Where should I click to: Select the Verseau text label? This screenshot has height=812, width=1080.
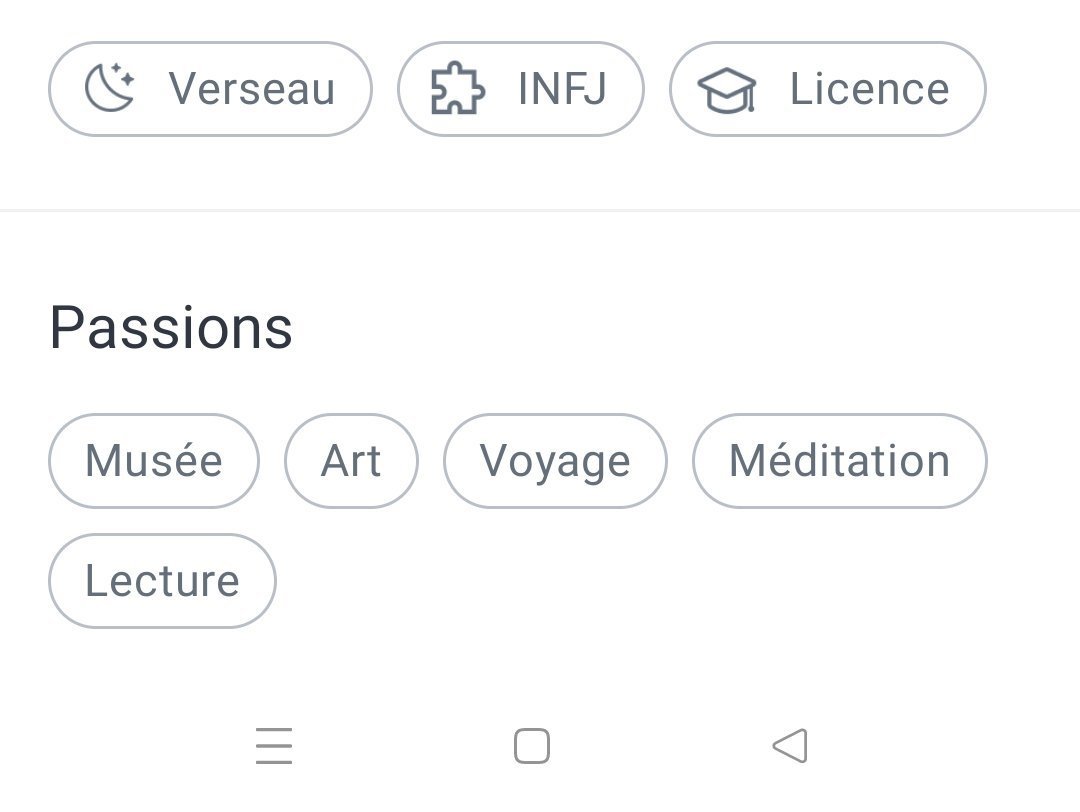pos(252,89)
